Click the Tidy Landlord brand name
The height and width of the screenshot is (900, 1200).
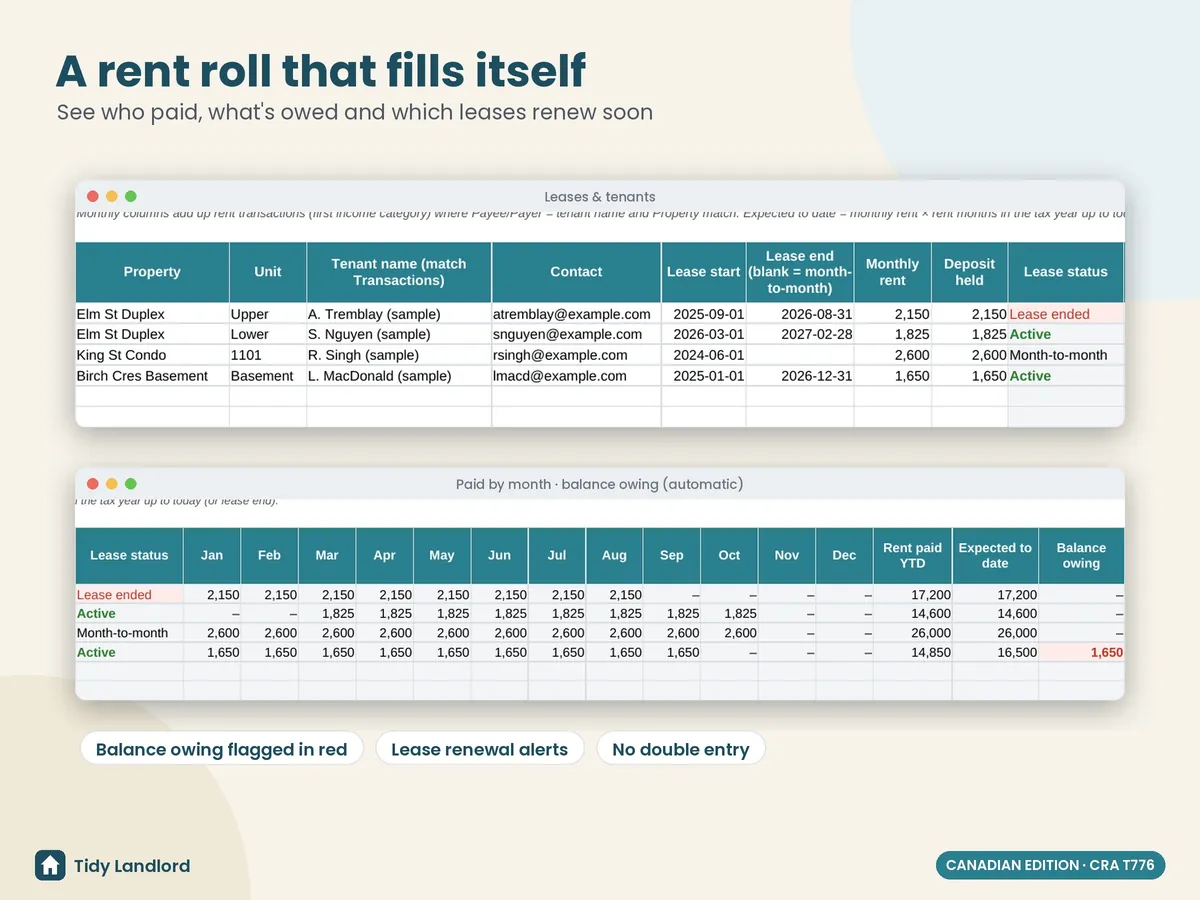pyautogui.click(x=132, y=866)
